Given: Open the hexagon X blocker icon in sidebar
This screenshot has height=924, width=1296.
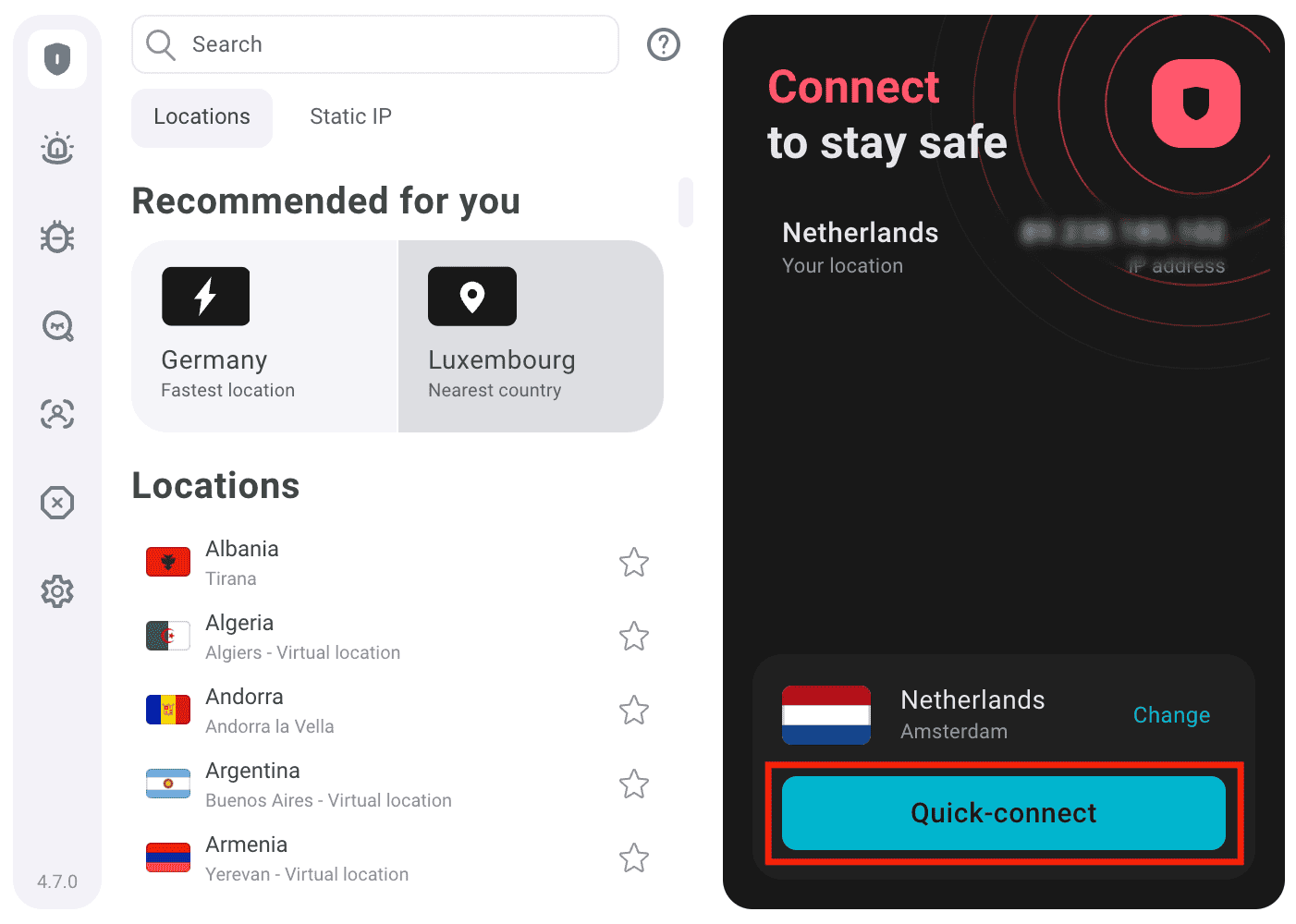Looking at the screenshot, I should point(57,503).
